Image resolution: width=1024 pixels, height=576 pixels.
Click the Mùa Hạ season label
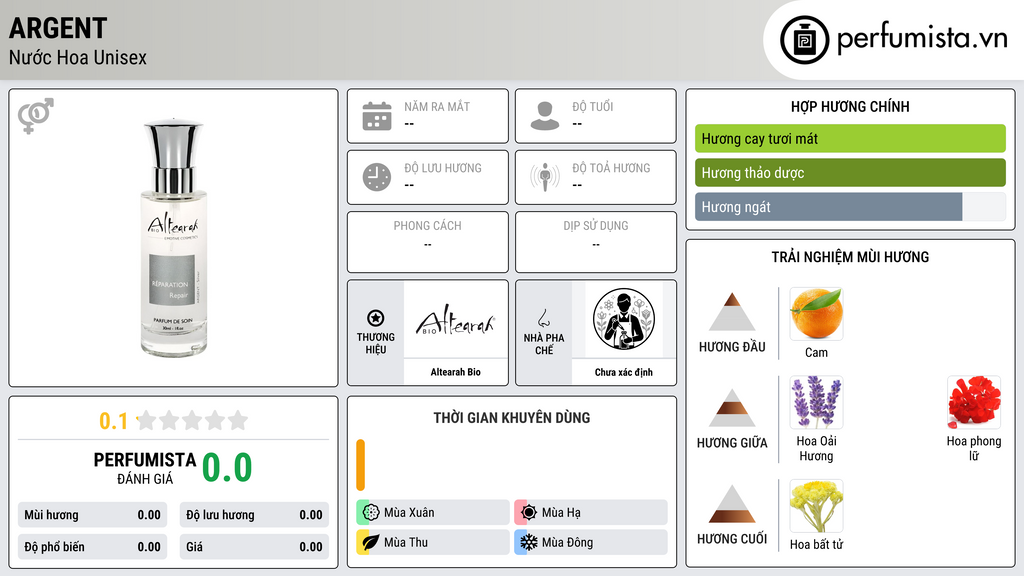(x=561, y=513)
